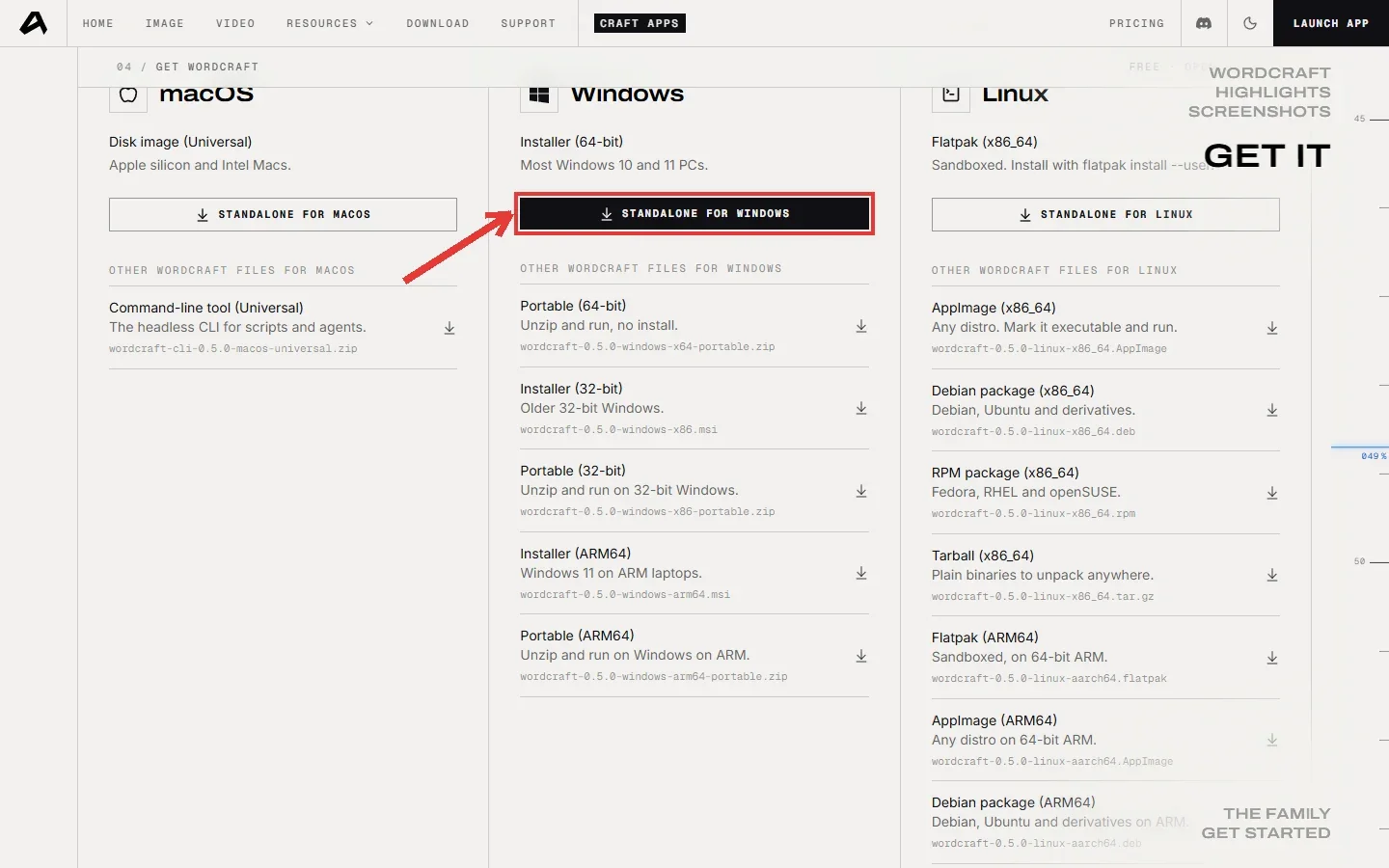Download Installer (32-bit) msi file
Viewport: 1389px width, 868px height.
pos(861,409)
